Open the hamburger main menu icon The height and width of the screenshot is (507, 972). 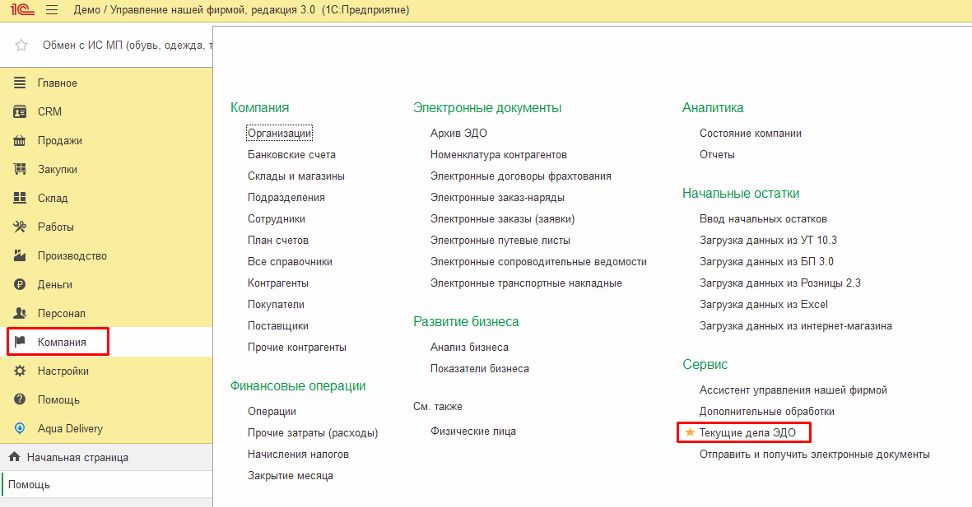(52, 10)
